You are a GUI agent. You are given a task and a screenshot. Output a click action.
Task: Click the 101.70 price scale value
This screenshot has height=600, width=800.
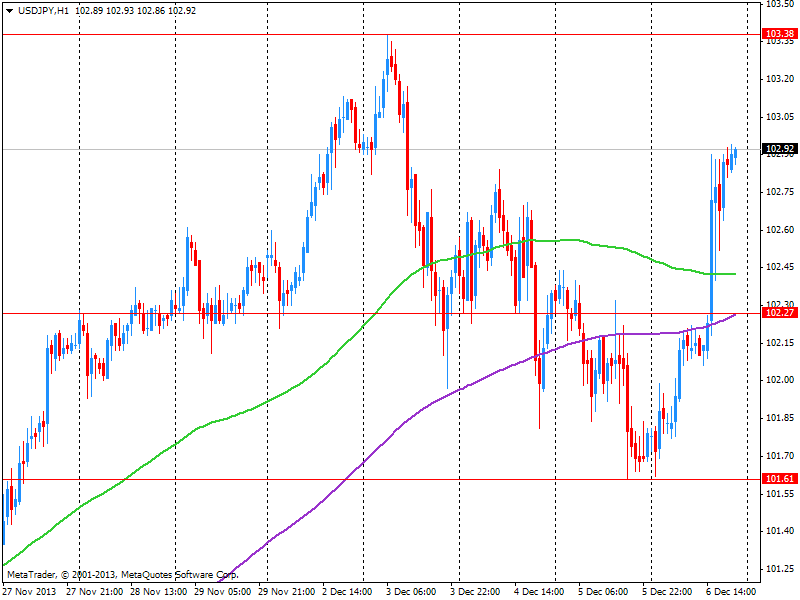coord(780,456)
